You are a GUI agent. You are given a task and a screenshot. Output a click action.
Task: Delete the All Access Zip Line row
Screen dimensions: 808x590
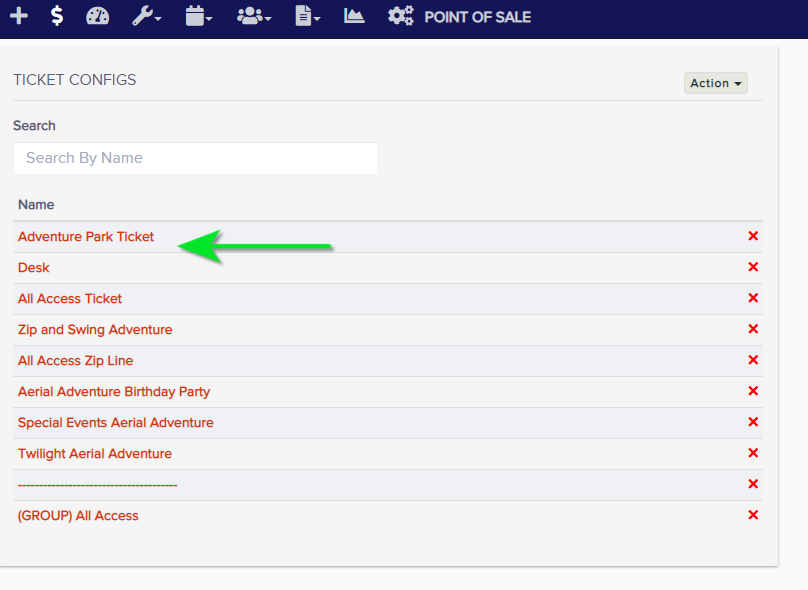pos(753,360)
